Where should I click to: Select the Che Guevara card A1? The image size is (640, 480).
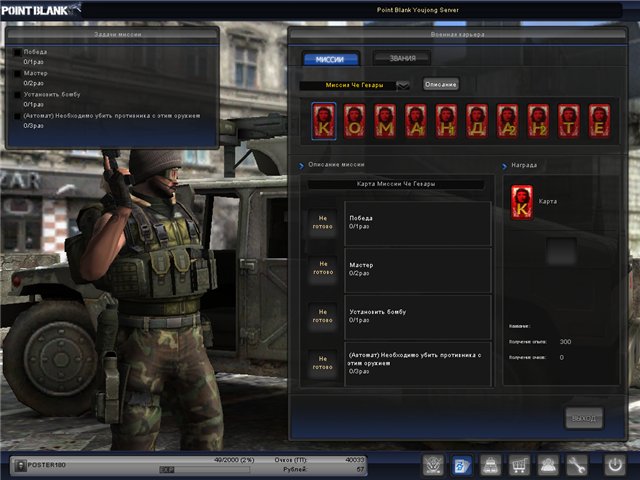coord(416,121)
